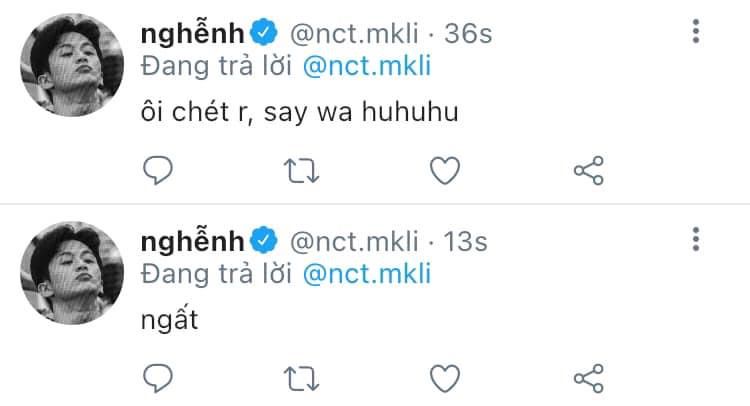
Task: Share the 'say wa huhuhu' tweet
Action: [589, 172]
